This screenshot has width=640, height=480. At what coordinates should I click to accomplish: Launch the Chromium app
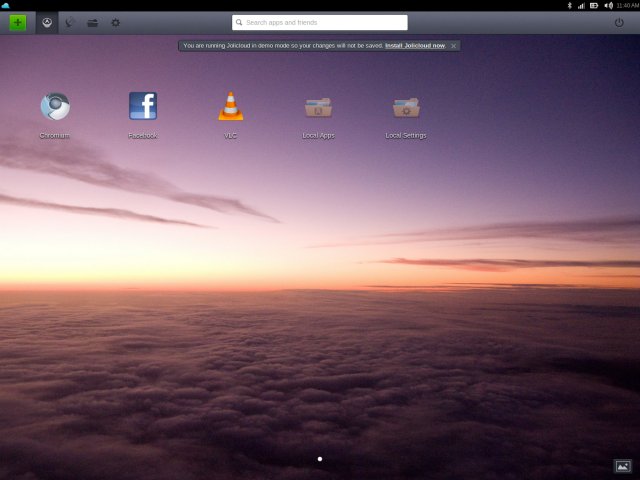(x=55, y=107)
